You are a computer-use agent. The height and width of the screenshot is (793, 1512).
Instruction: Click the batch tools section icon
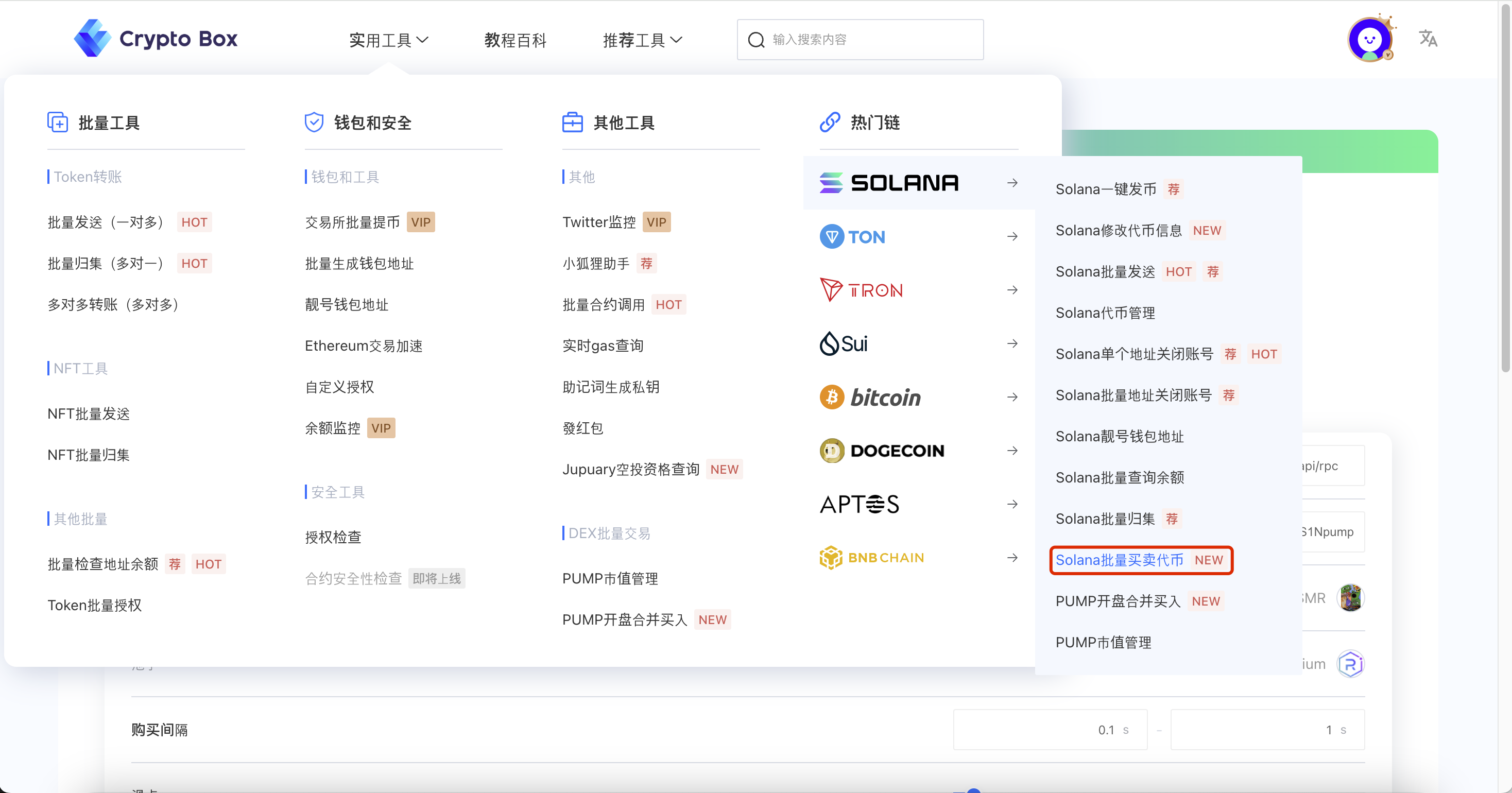(x=58, y=122)
